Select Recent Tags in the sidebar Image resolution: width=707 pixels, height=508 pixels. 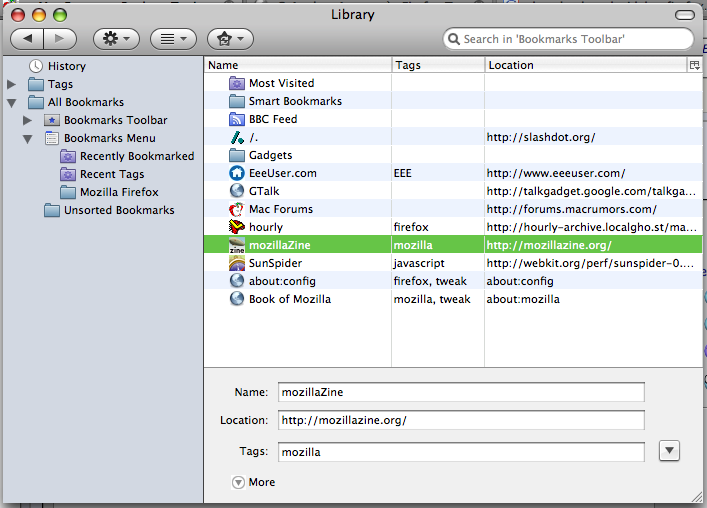(x=112, y=174)
